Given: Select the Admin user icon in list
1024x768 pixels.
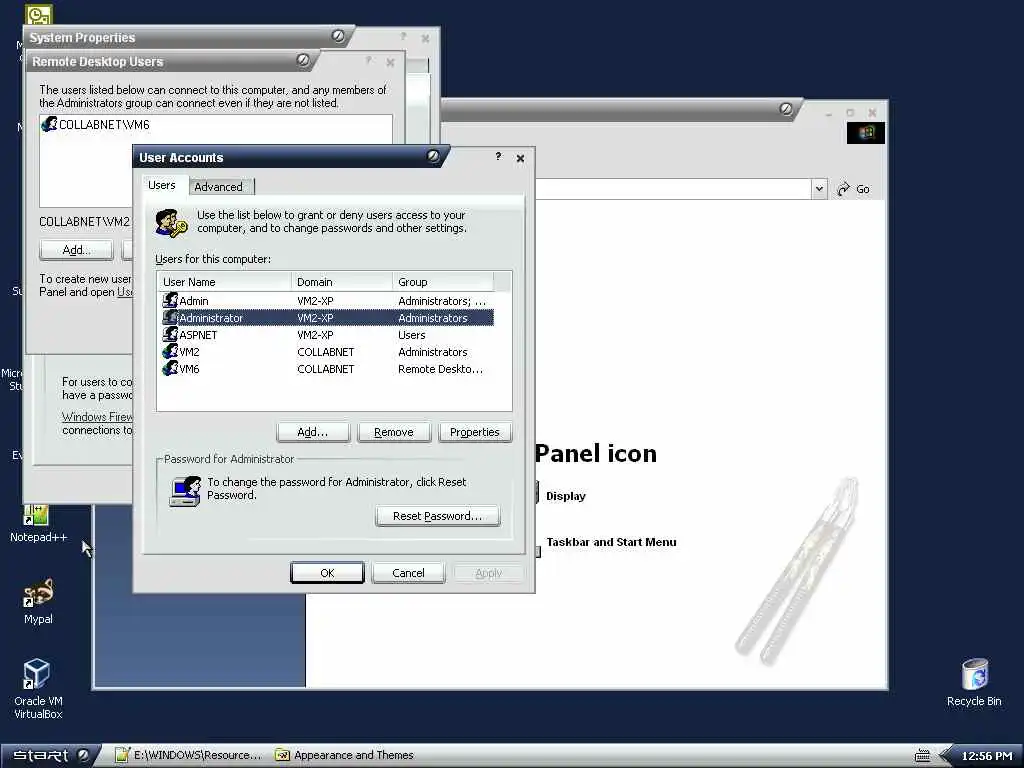Looking at the screenshot, I should pos(170,300).
